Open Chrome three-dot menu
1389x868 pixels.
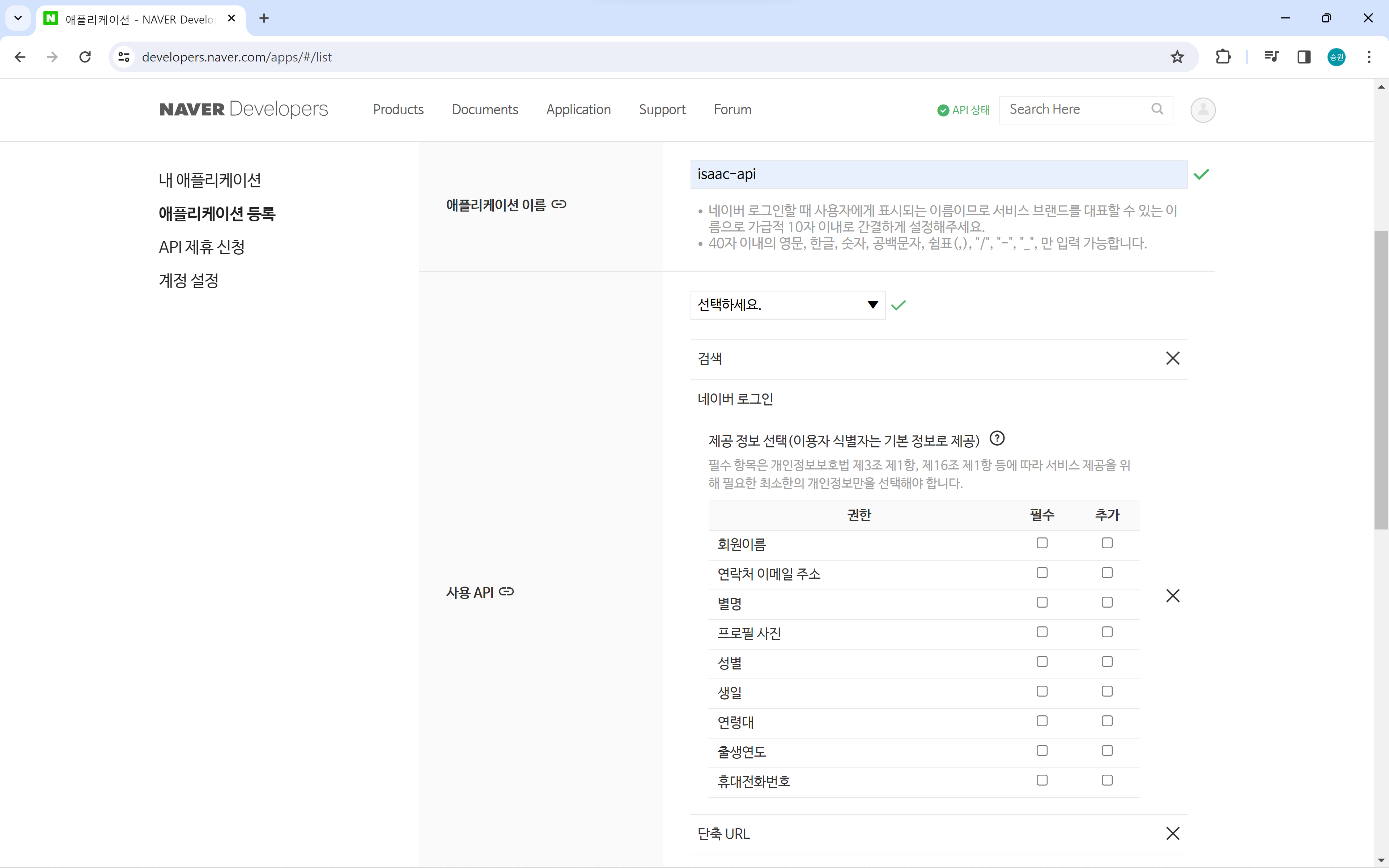pyautogui.click(x=1368, y=57)
